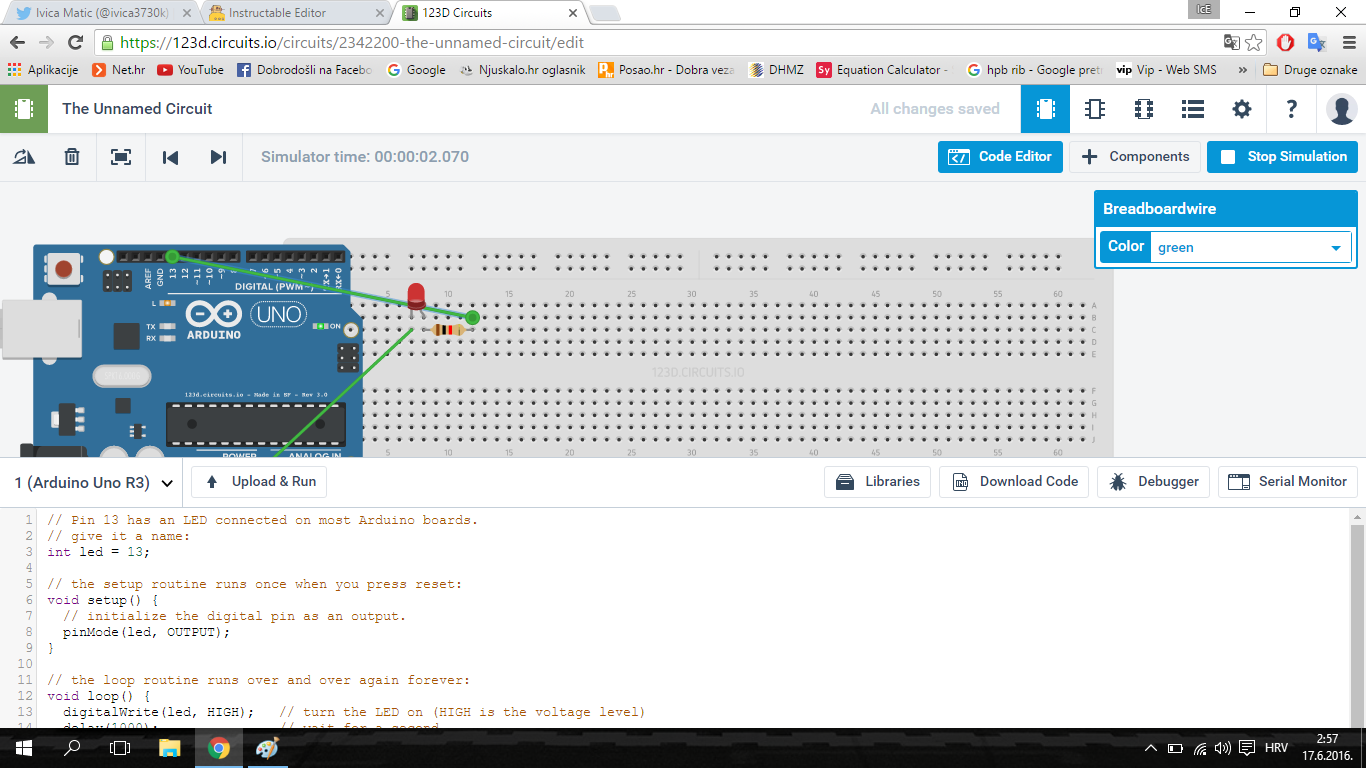Open the Code Editor

point(1000,156)
